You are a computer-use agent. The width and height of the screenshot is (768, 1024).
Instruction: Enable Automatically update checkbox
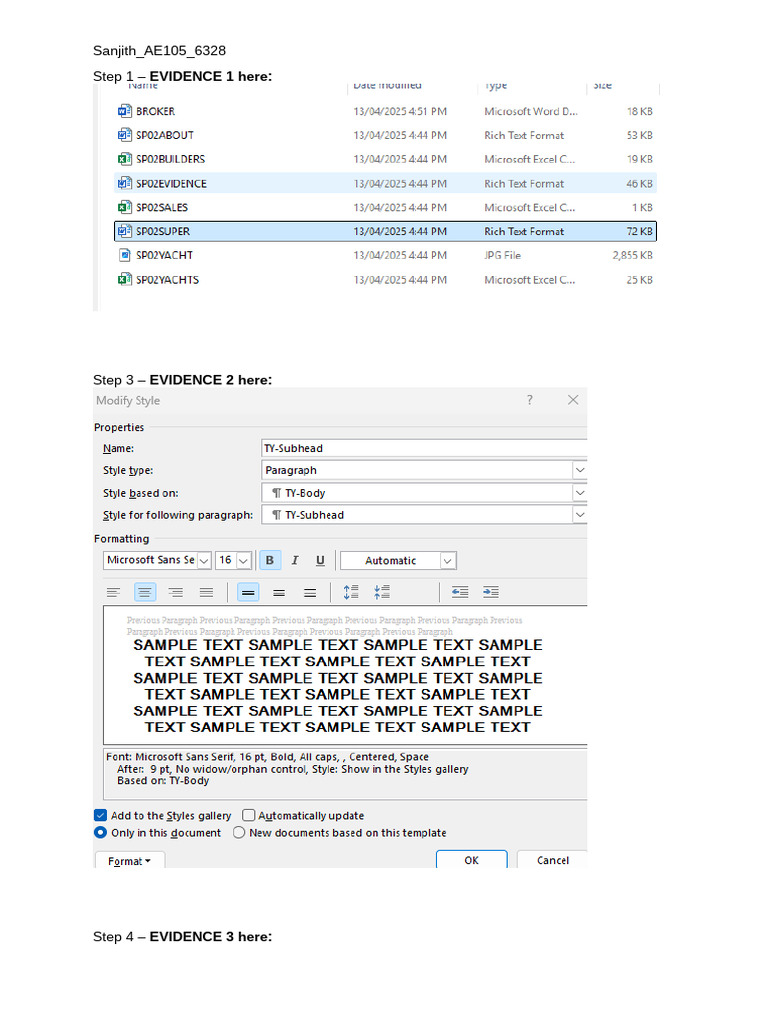249,815
